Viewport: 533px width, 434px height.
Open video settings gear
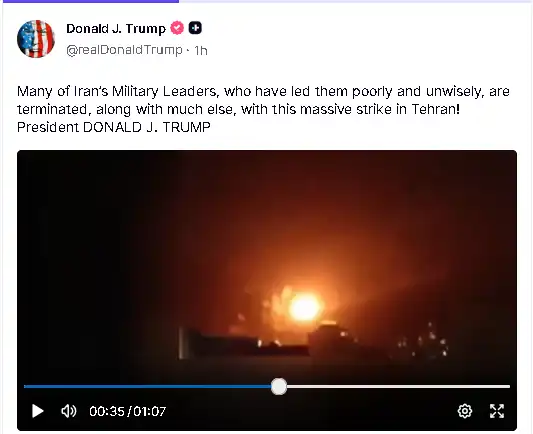point(465,411)
